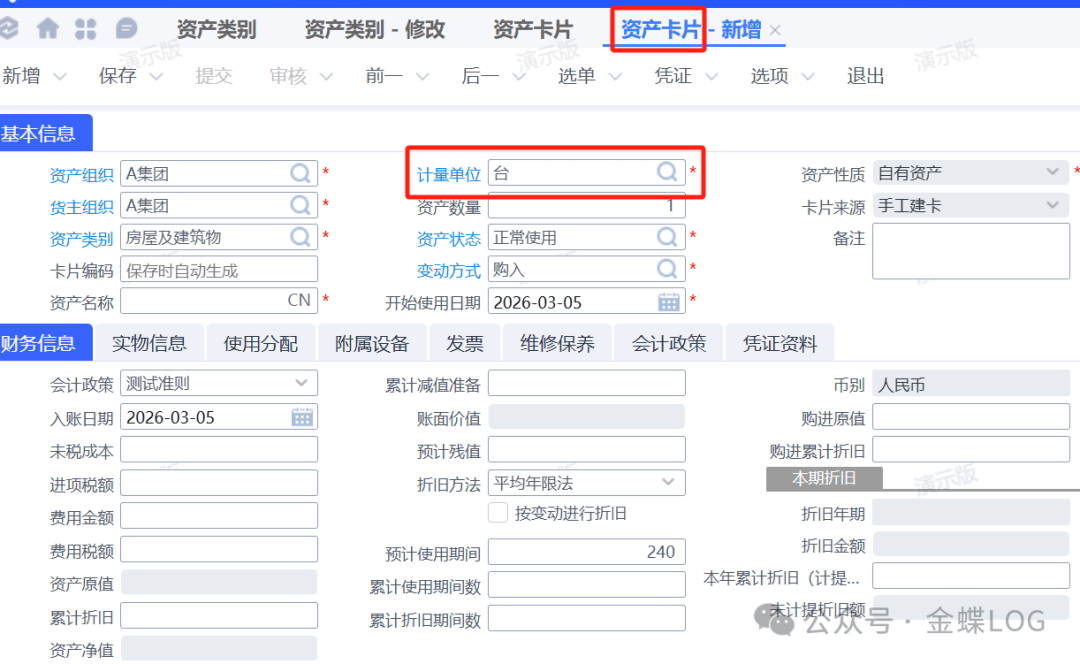Switch to the 实物信息 tab
Image resolution: width=1080 pixels, height=664 pixels.
point(149,344)
